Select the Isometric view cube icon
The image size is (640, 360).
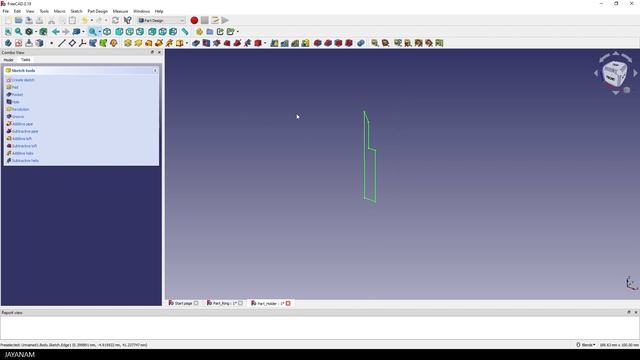[107, 31]
